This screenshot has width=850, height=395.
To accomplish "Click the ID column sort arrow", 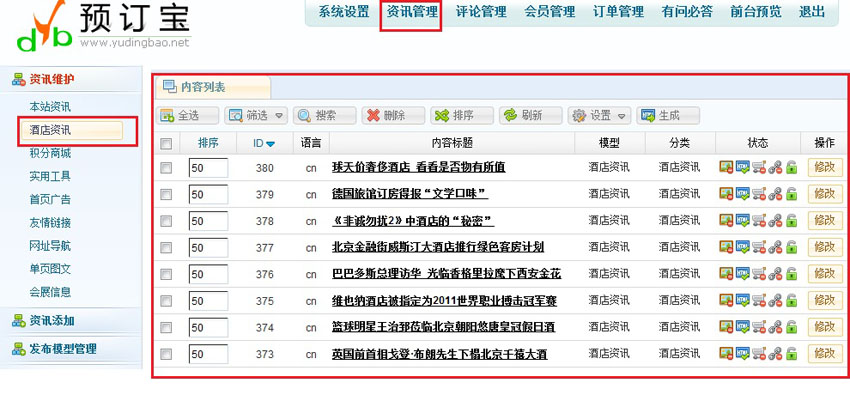I will click(x=271, y=144).
